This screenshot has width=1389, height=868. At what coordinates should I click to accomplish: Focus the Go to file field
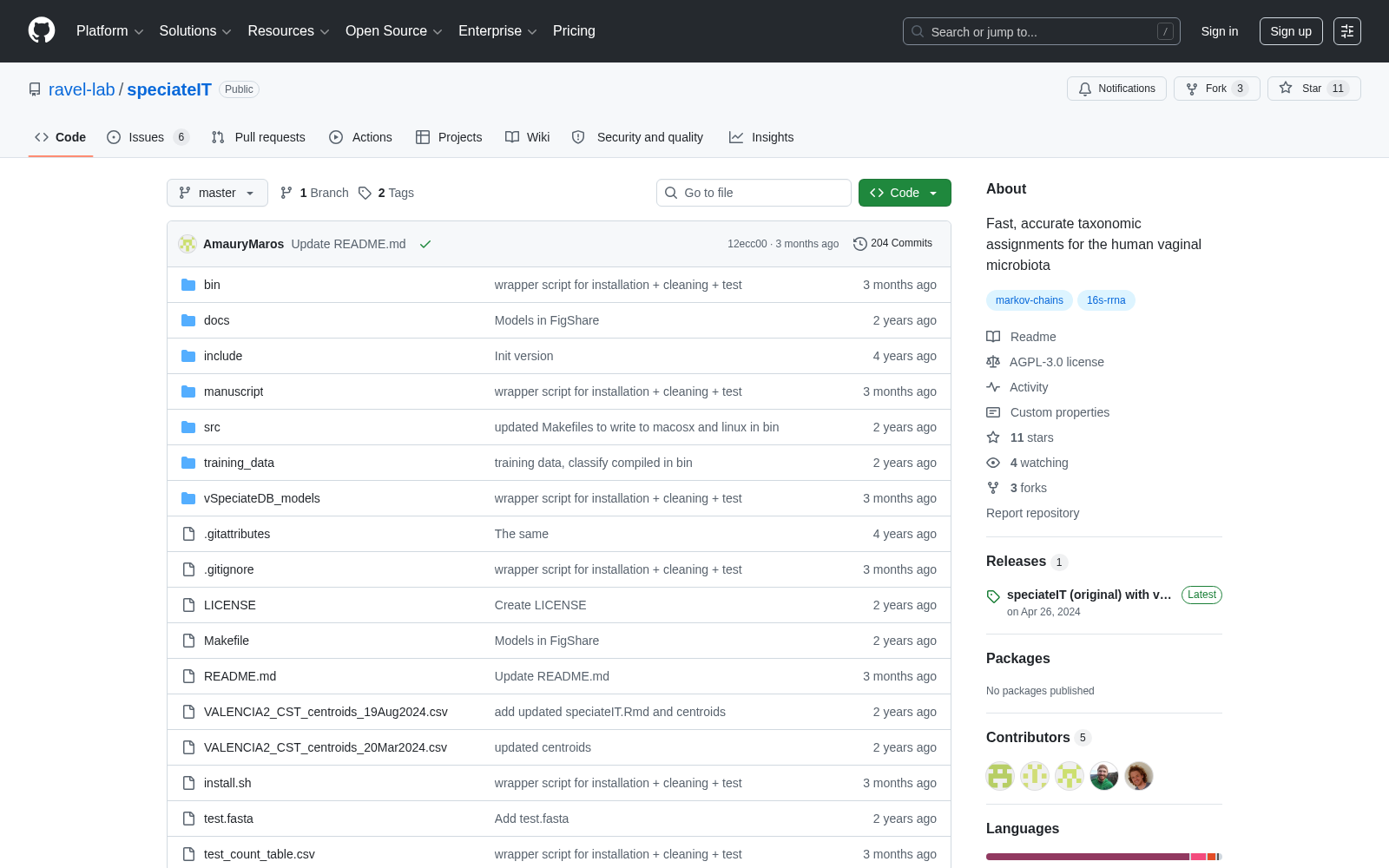(x=754, y=193)
